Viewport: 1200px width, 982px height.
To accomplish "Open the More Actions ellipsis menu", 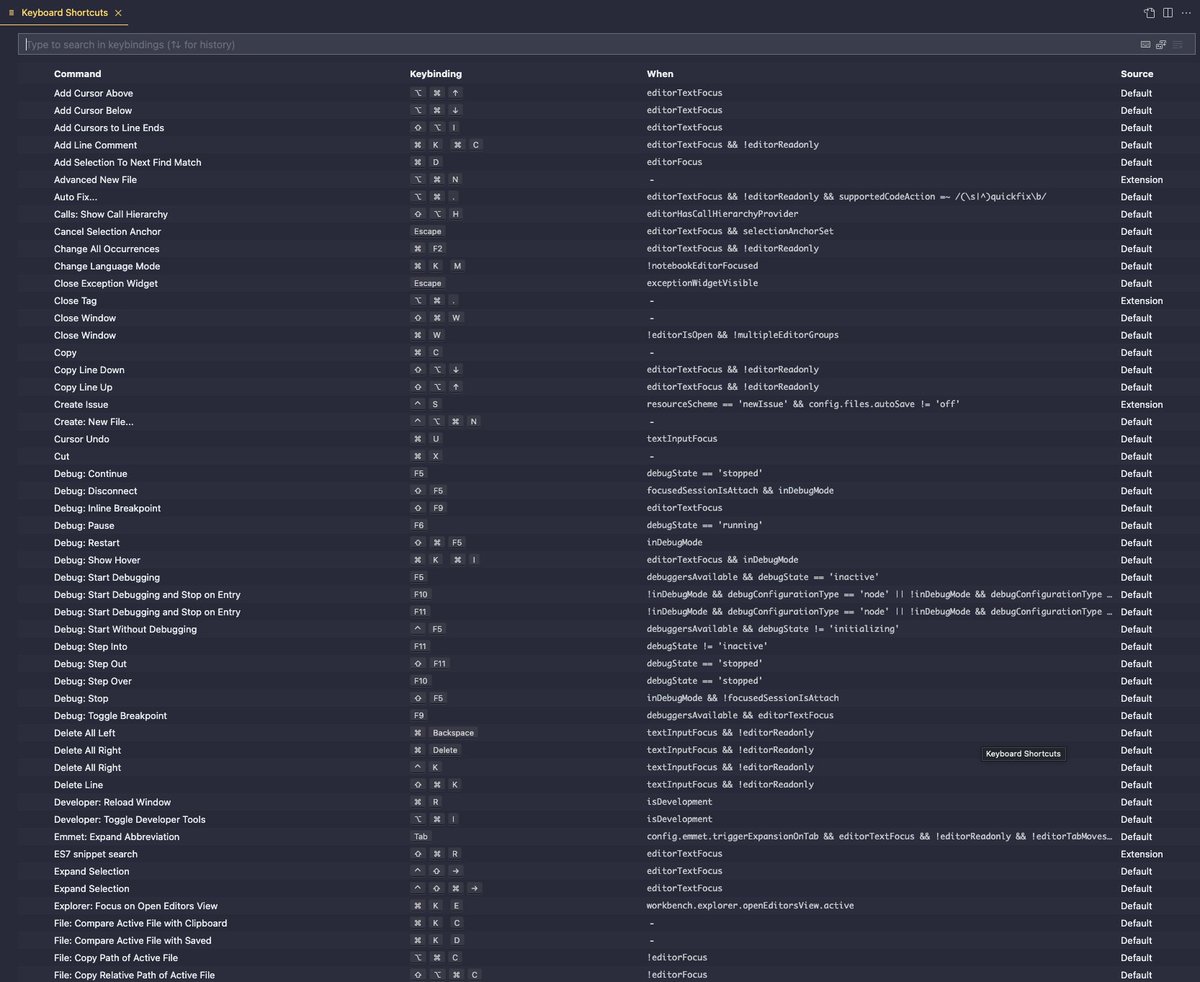I will (1186, 13).
